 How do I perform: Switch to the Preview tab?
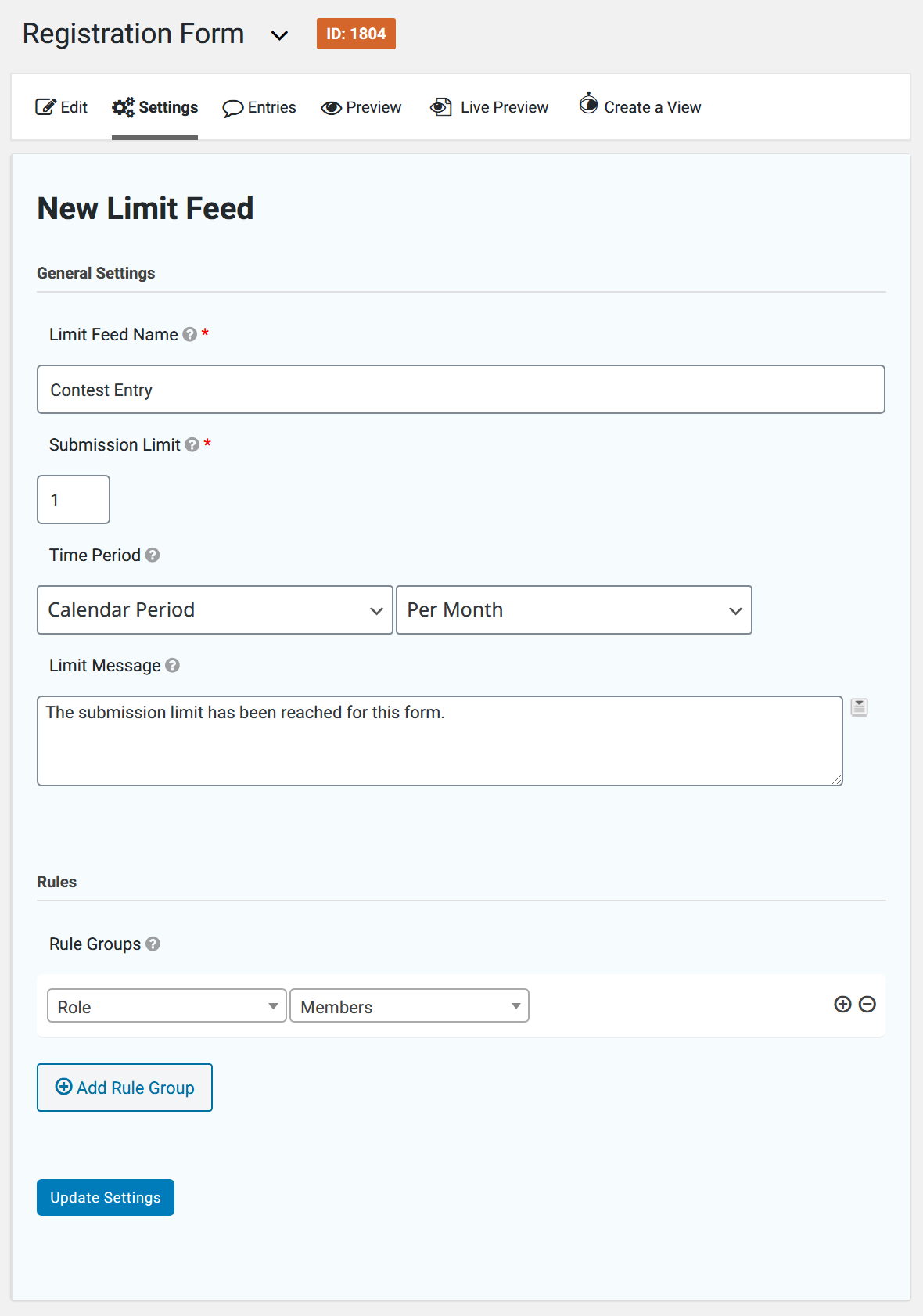point(361,107)
